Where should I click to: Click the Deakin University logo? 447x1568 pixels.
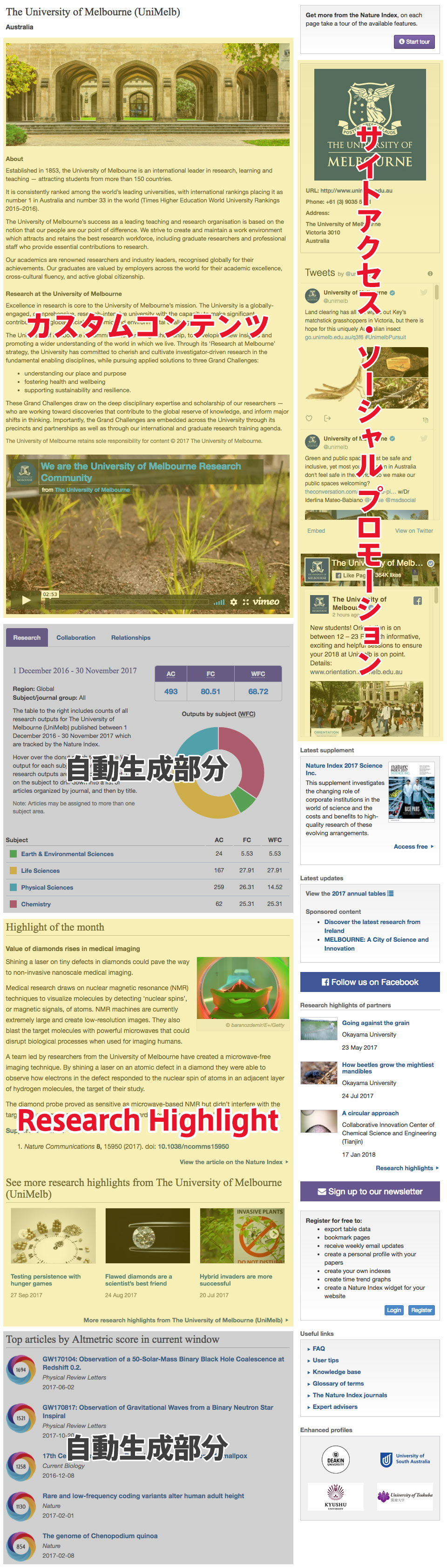pyautogui.click(x=336, y=1459)
